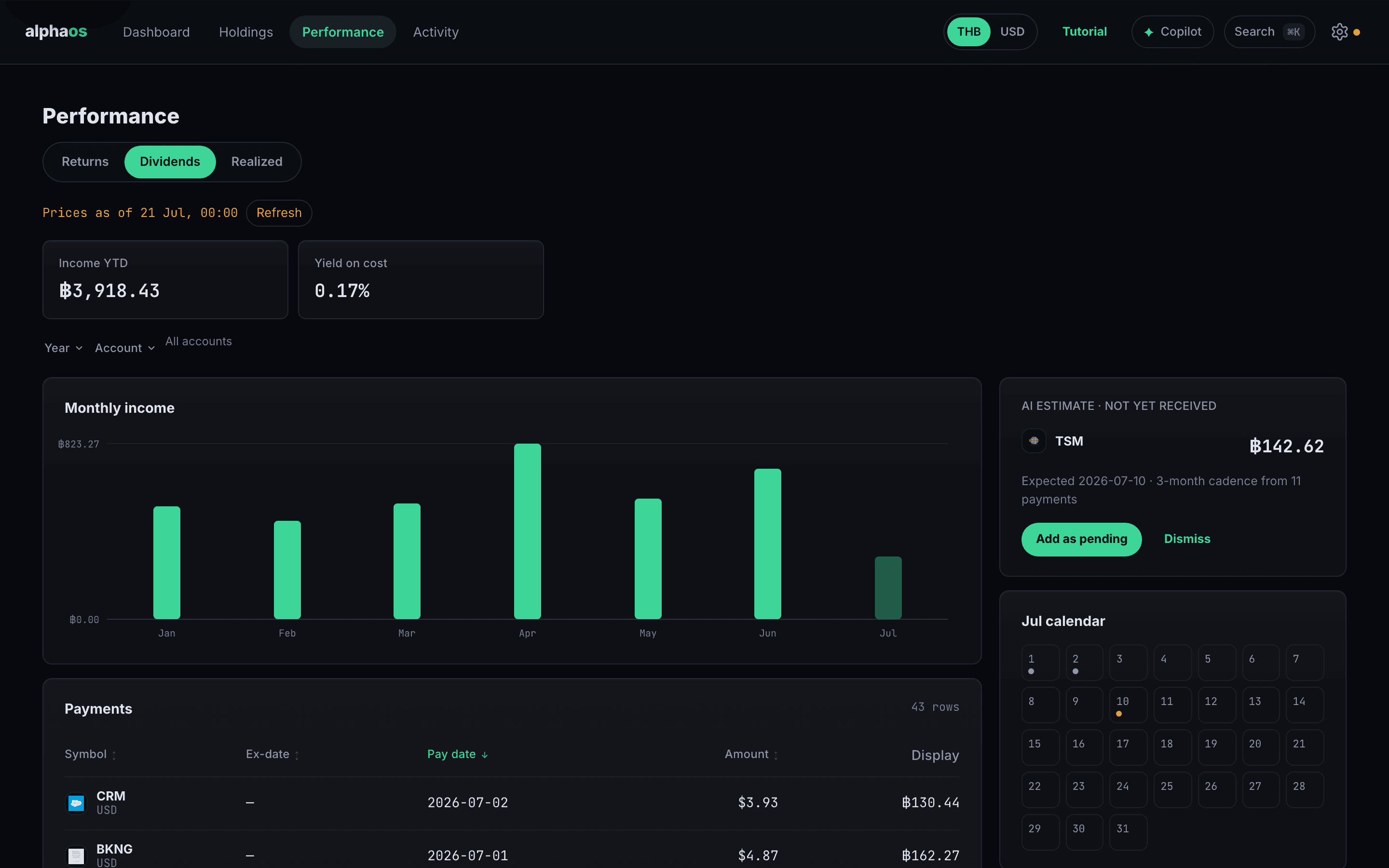Click the Search box
1389x868 pixels.
pos(1269,32)
